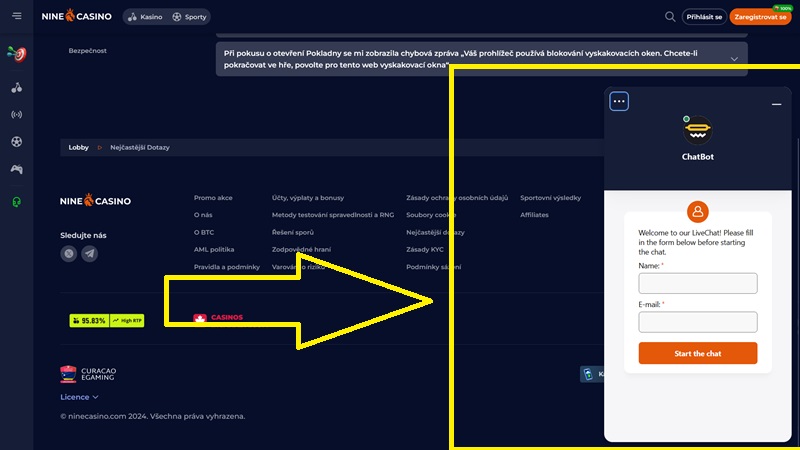Switch to the Sporty tab
The image size is (800, 450).
[190, 17]
